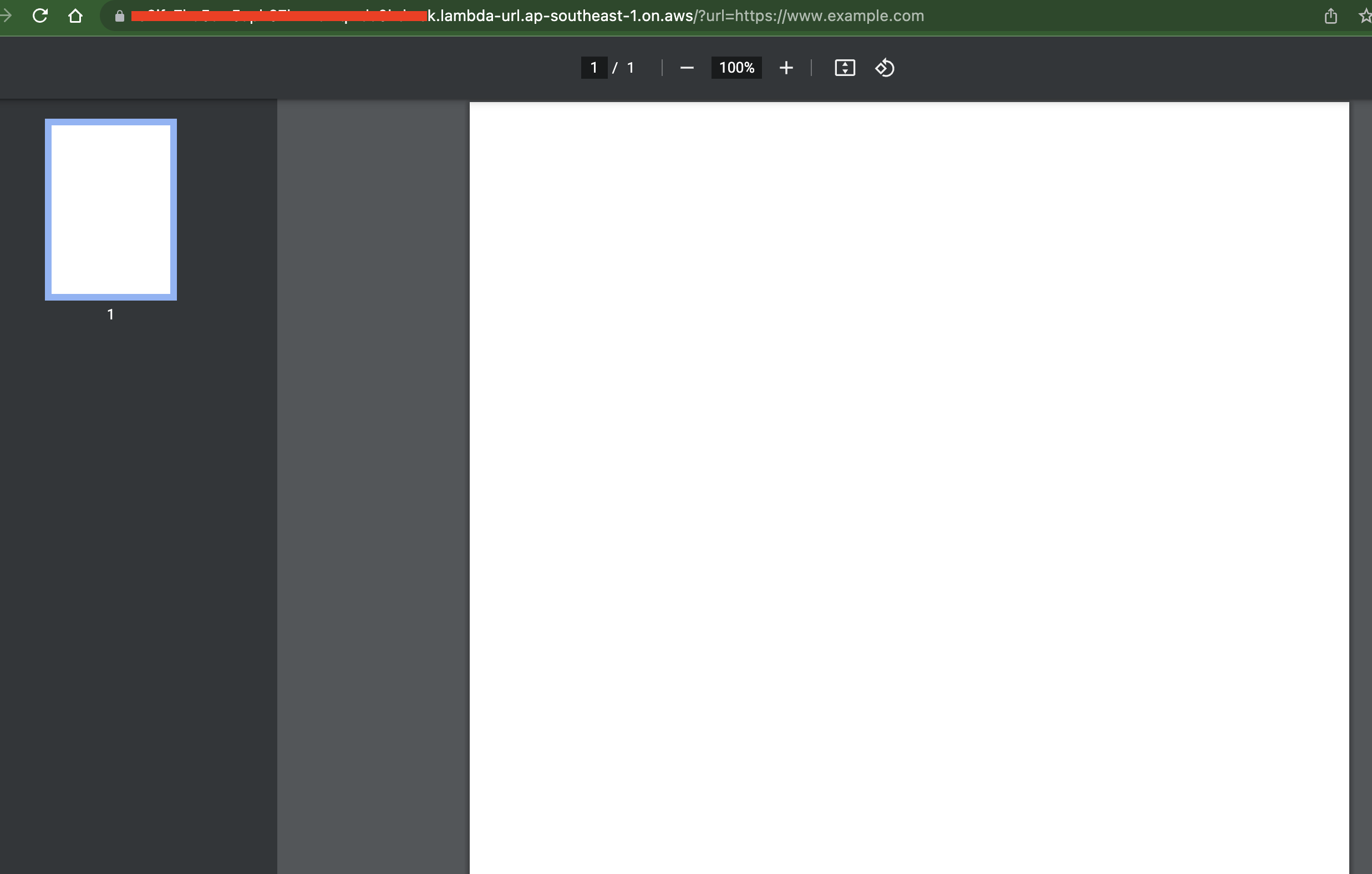Click the address bar URL text
Screen dimensions: 1372x874
(527, 16)
